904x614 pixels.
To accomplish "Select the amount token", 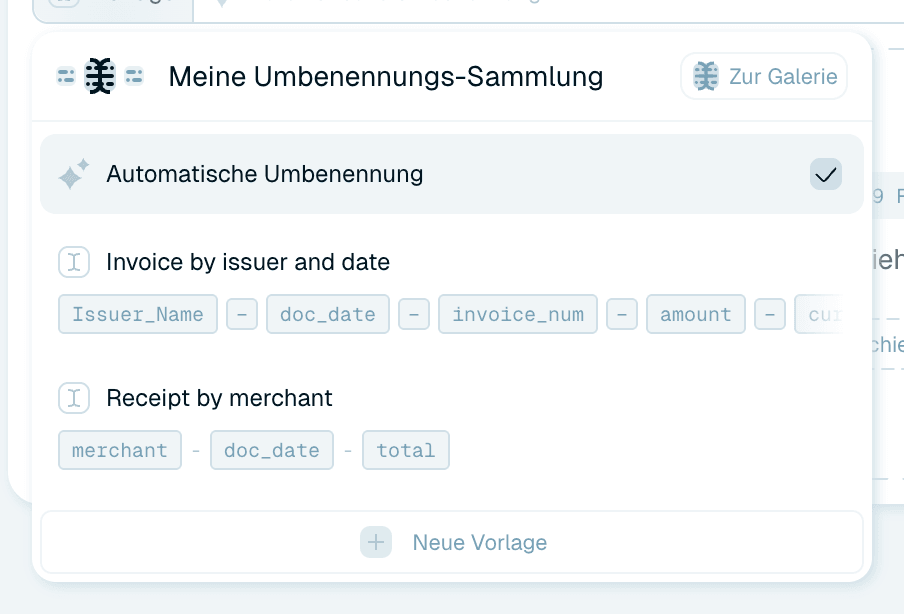I will point(696,314).
